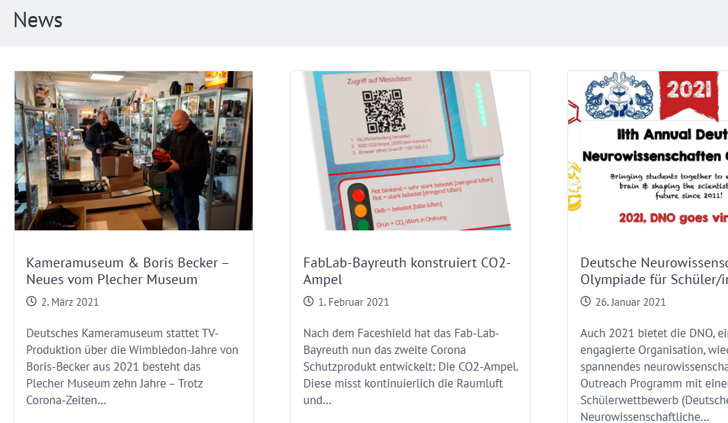Click the excerpt starting Auch 2021 bietet die DNO
Viewport: 728px width, 423px height.
tap(654, 375)
